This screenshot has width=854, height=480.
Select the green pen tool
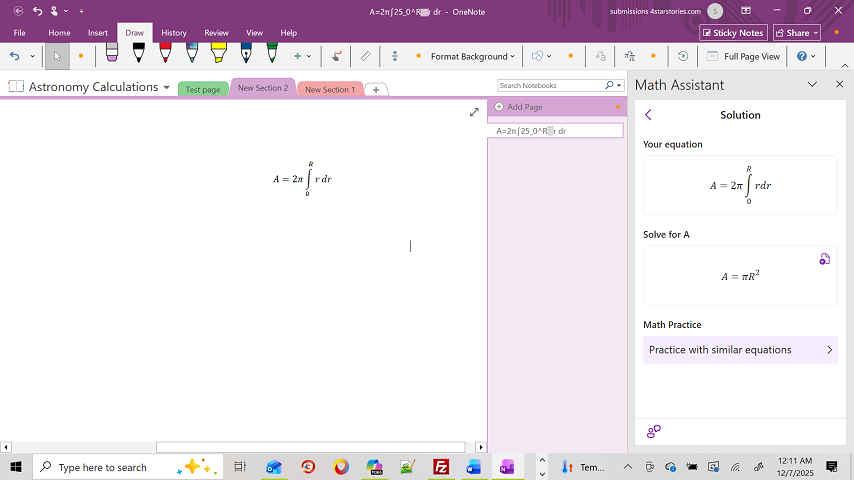coord(272,54)
